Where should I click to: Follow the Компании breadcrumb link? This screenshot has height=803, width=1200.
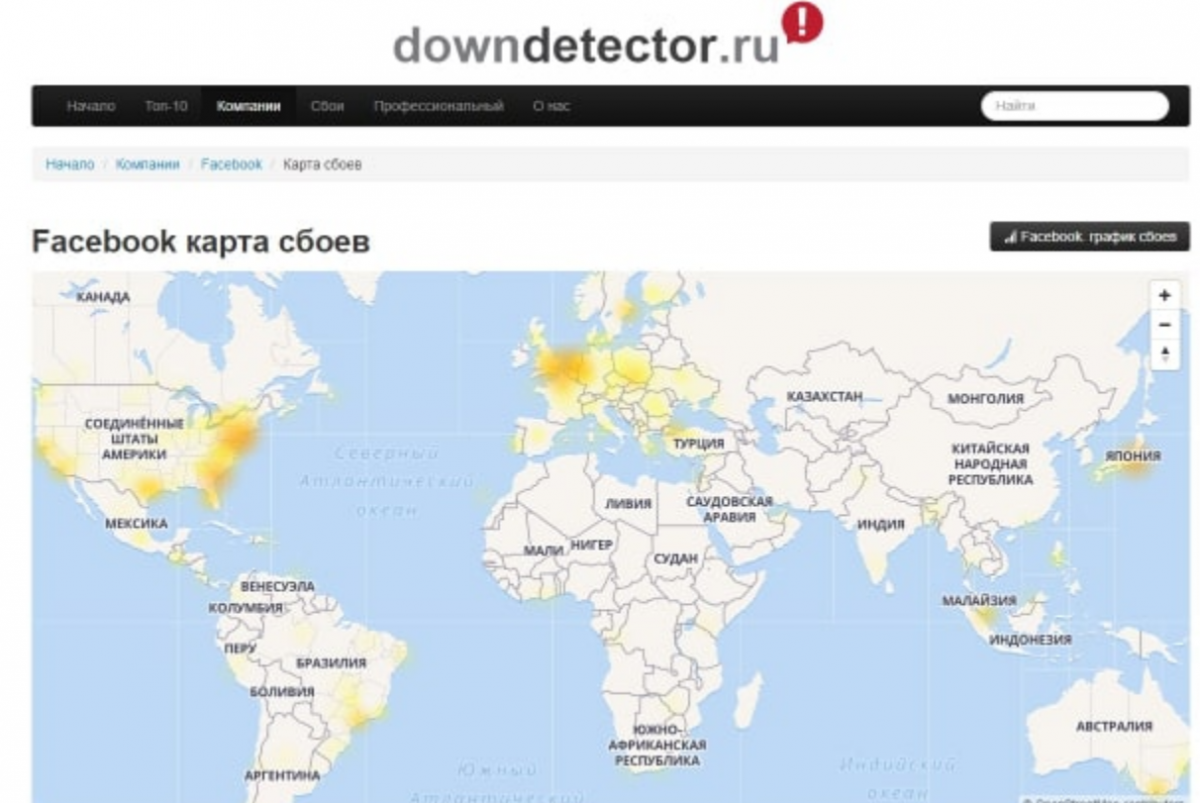pos(148,164)
